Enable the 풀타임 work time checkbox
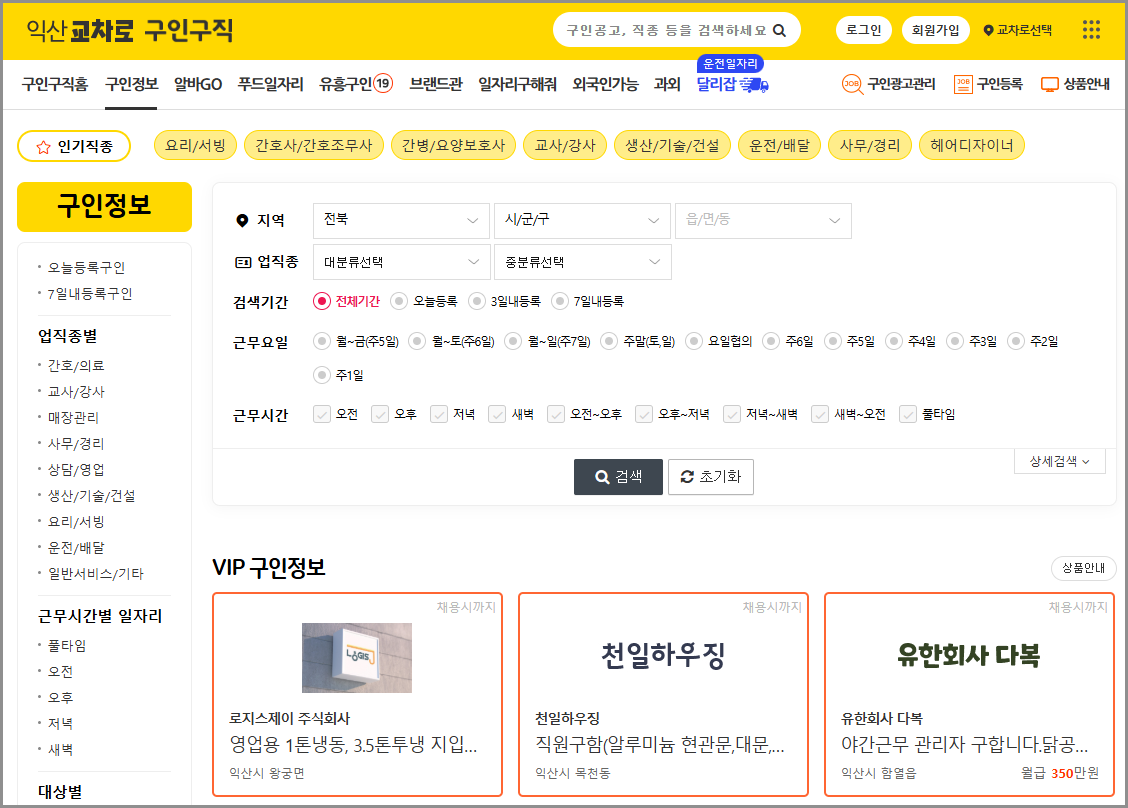The height and width of the screenshot is (808, 1128). tap(908, 414)
